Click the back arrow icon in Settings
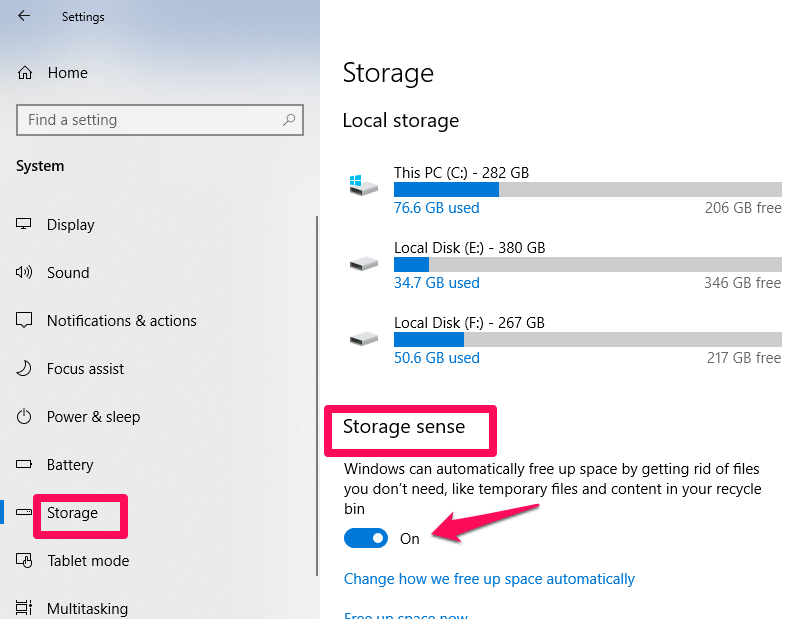This screenshot has height=619, width=791. (24, 16)
